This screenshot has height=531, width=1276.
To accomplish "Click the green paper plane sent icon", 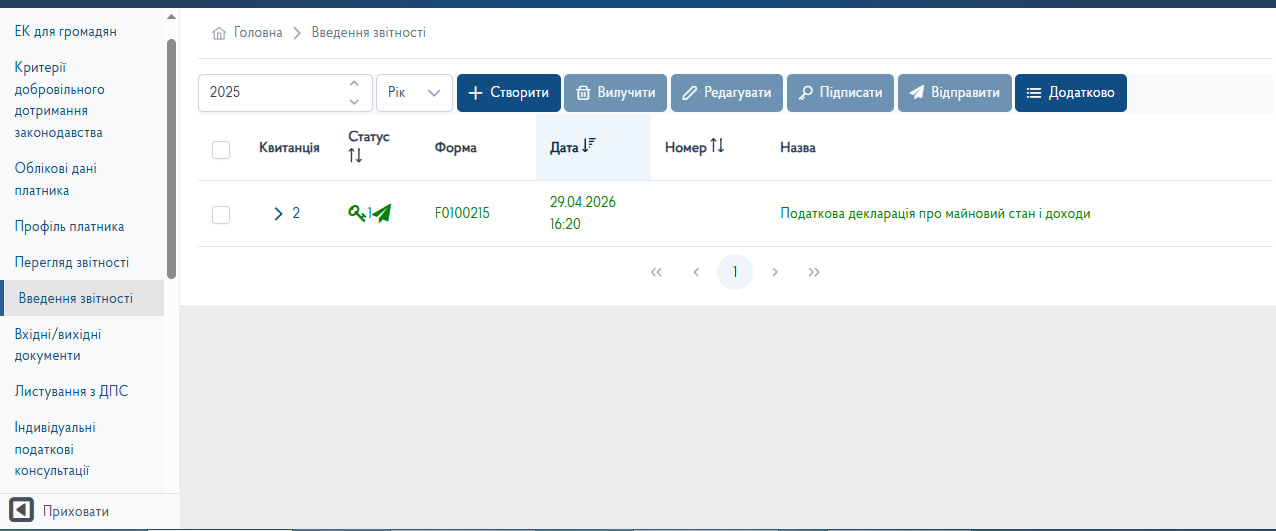I will pos(381,213).
